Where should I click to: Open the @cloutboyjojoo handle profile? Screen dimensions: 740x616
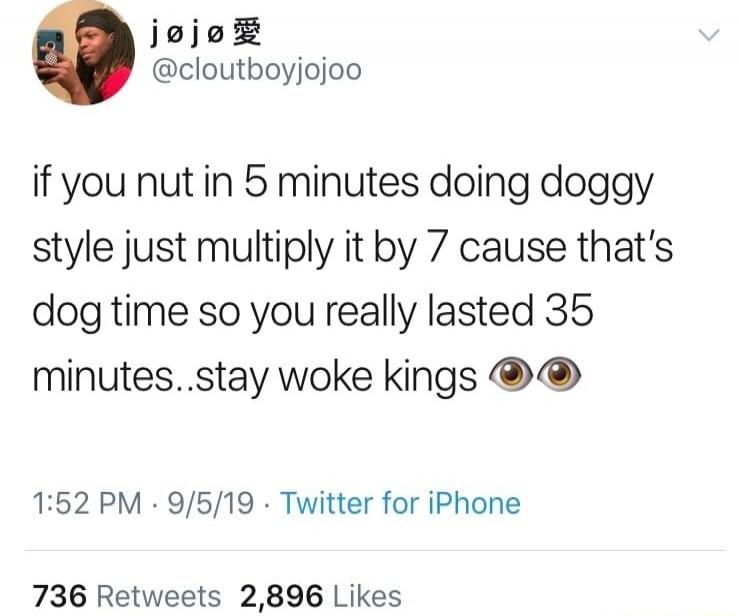(257, 71)
